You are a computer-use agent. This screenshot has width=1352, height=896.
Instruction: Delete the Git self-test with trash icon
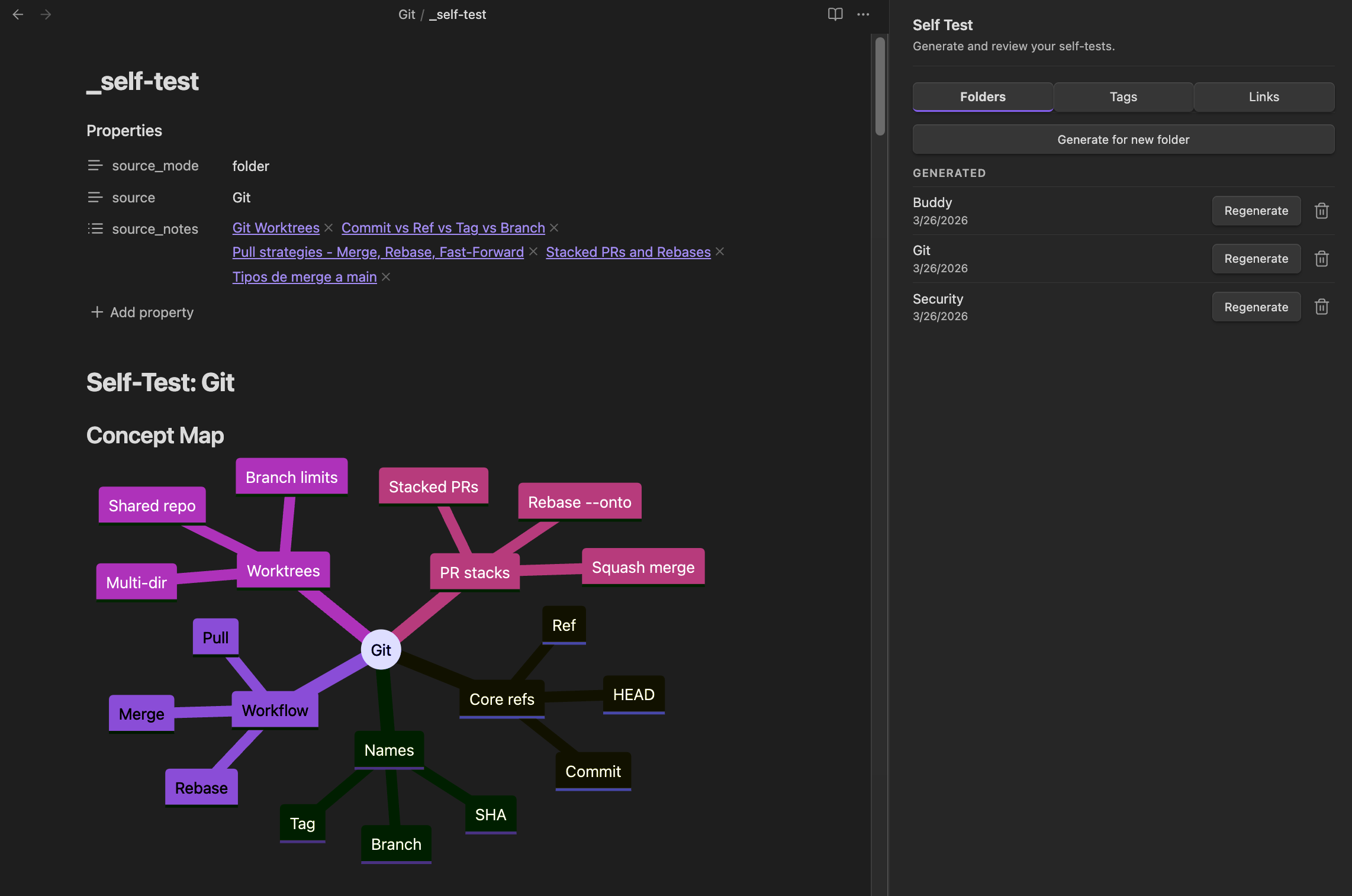tap(1321, 259)
